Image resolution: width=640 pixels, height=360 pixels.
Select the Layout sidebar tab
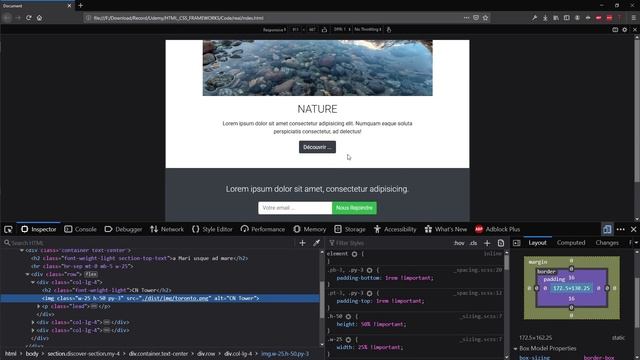pos(537,243)
